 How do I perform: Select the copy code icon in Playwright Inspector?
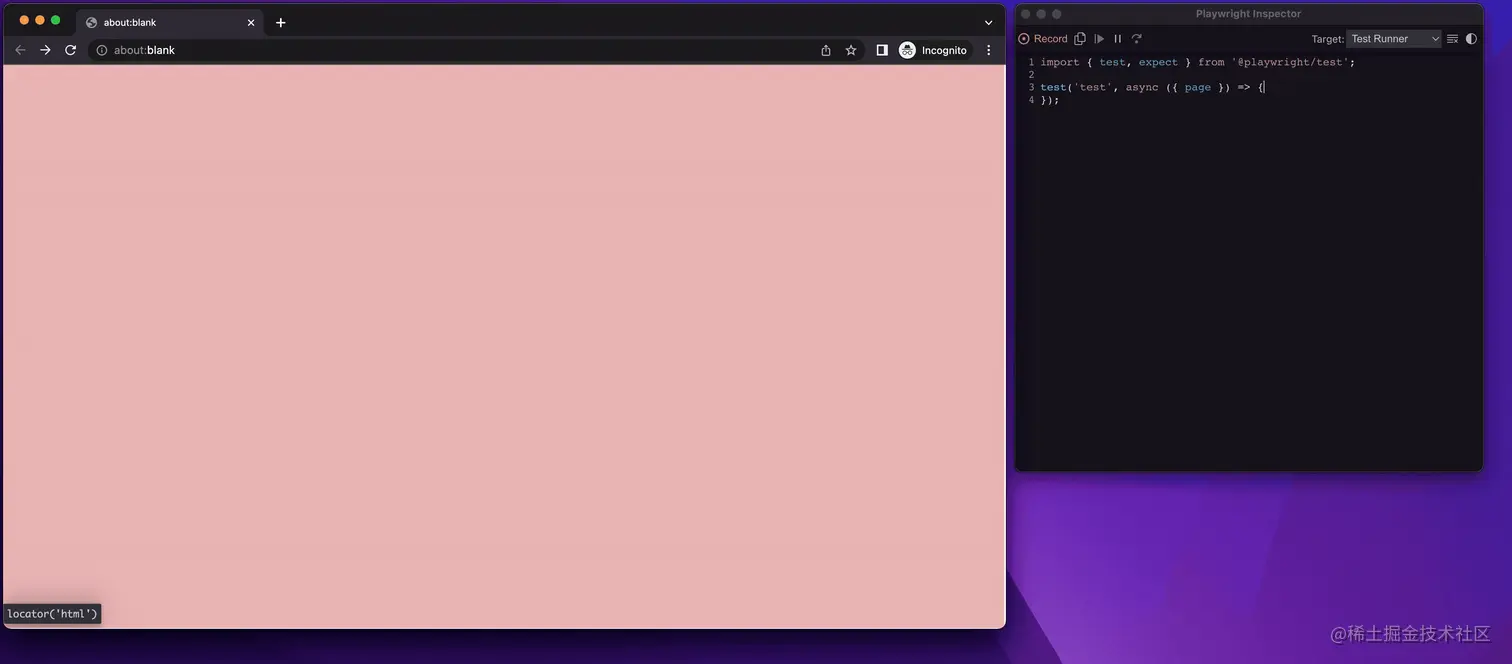[1080, 38]
